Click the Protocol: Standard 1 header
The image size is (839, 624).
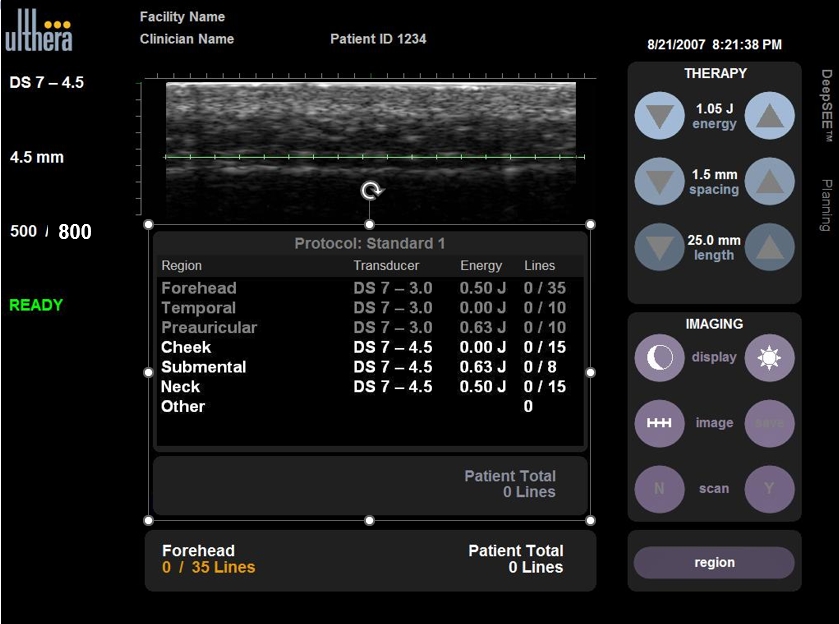[370, 243]
